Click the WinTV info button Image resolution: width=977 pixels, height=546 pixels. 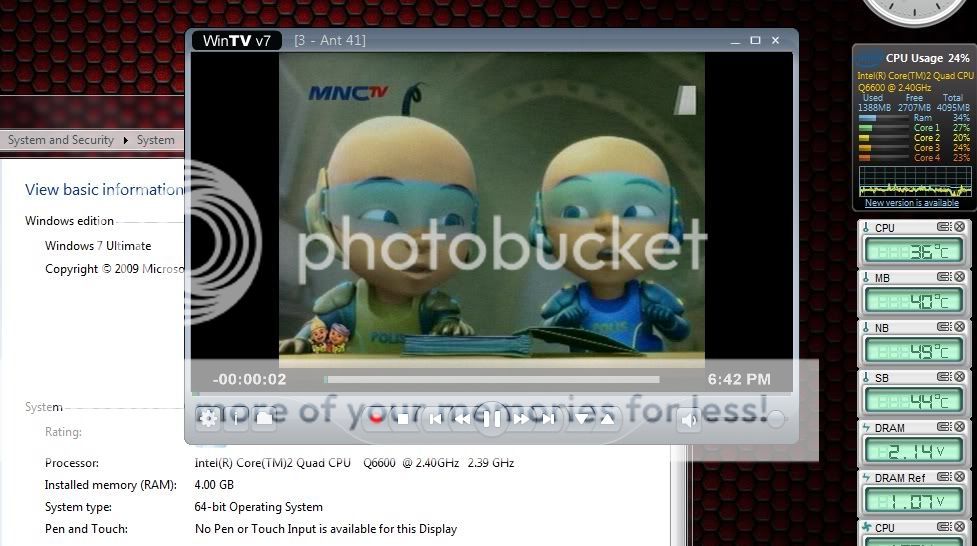(x=236, y=418)
